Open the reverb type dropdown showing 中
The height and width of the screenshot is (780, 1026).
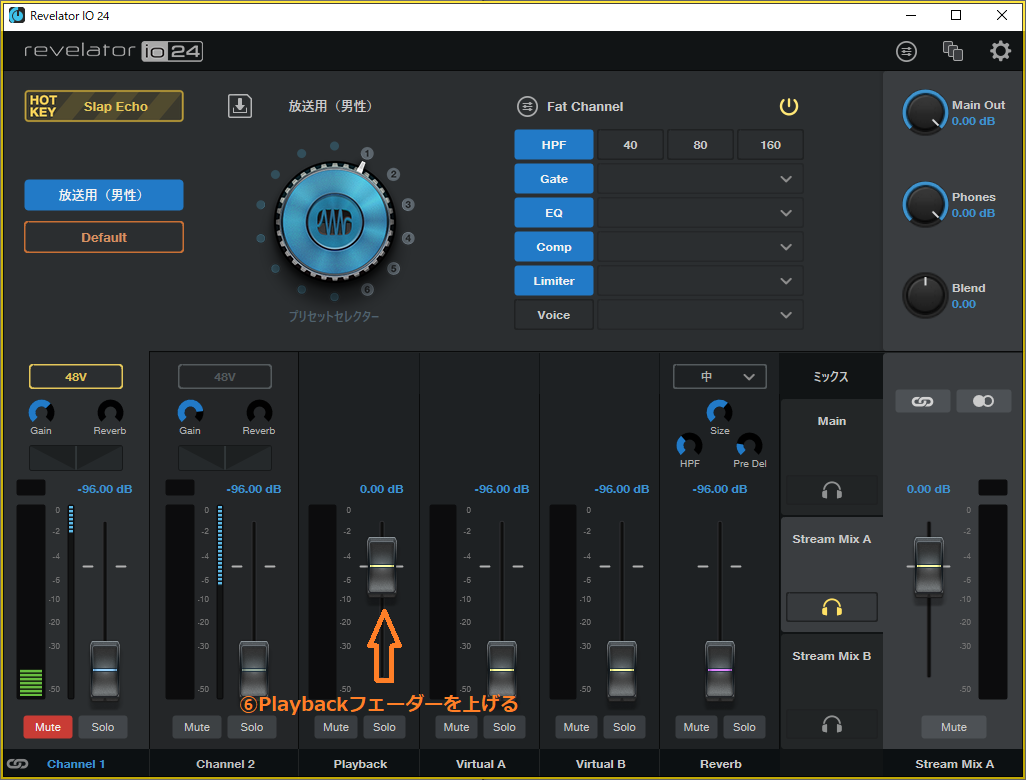pyautogui.click(x=720, y=377)
